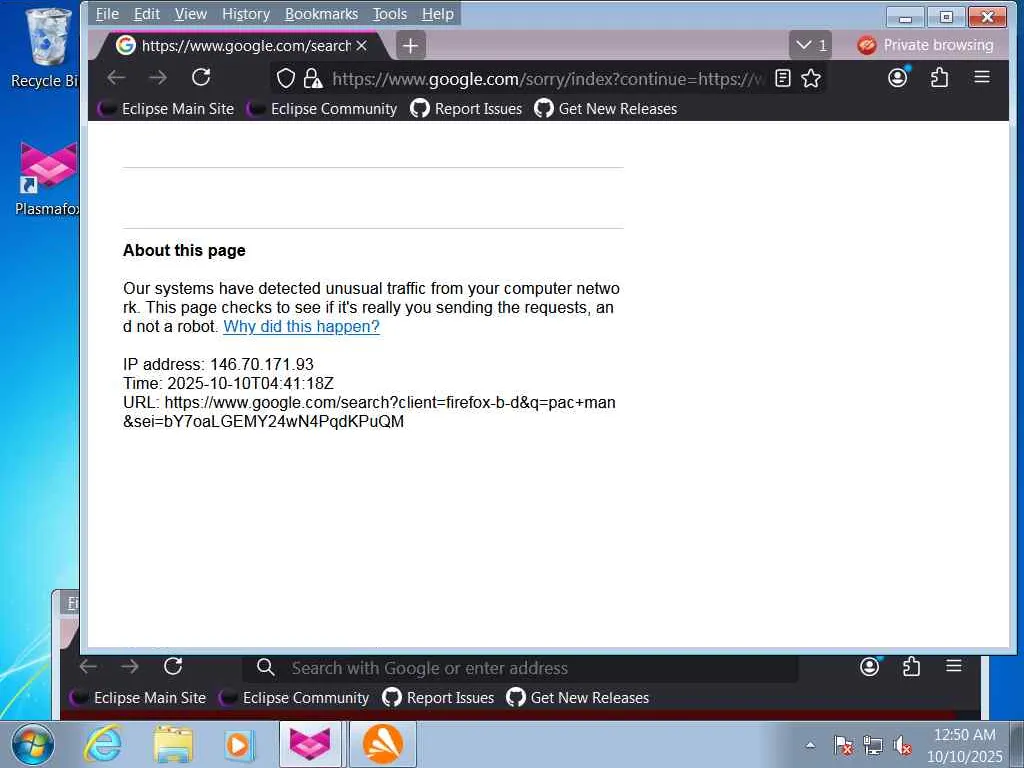Back arrow in background browser window

click(x=88, y=667)
